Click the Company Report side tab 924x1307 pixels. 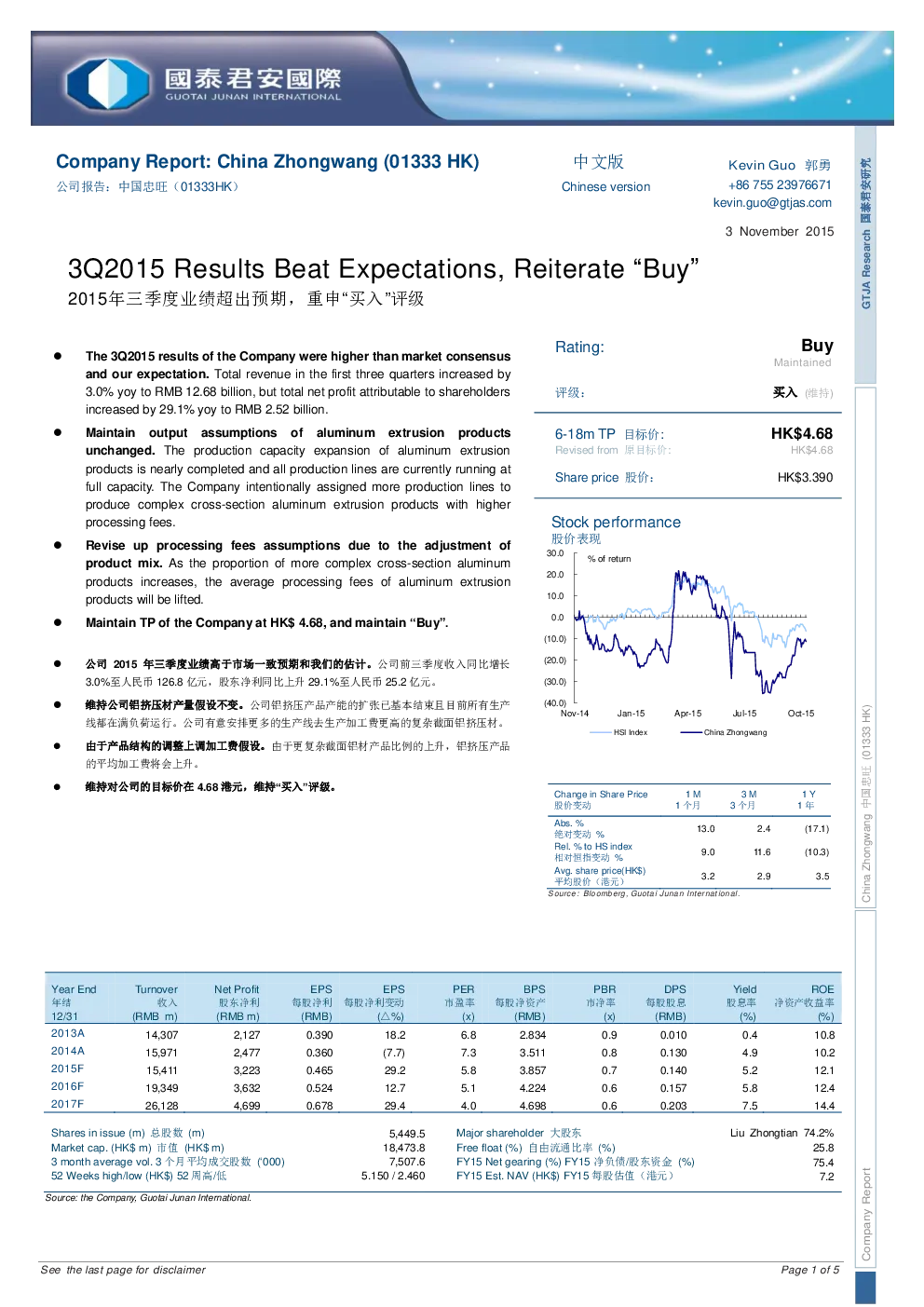pyautogui.click(x=865, y=1090)
